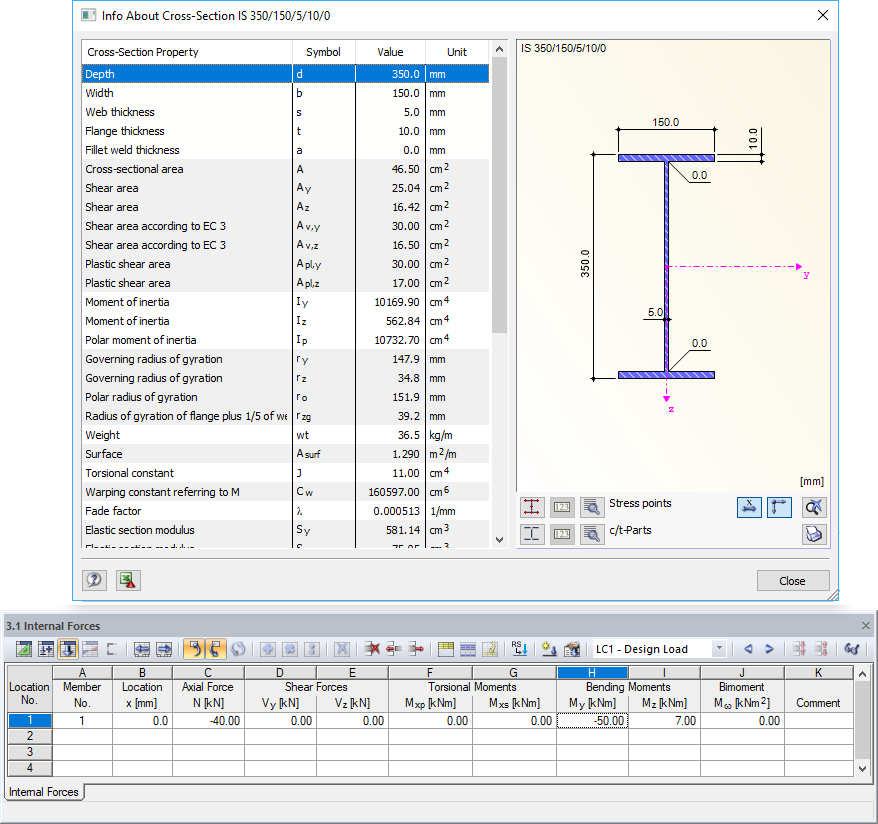Go to next load case arrow
878x824 pixels.
point(769,649)
